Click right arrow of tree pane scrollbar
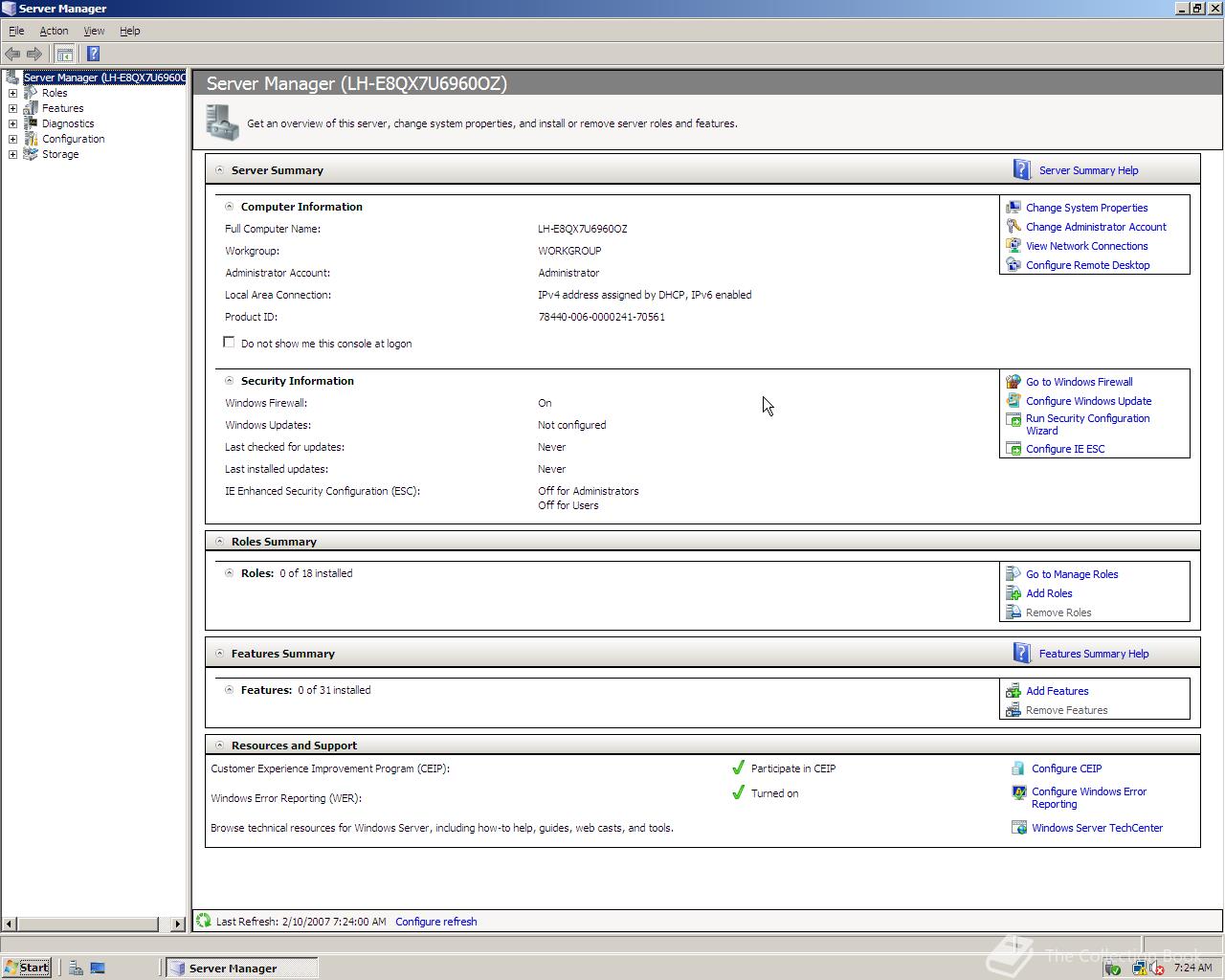Screen dimensions: 1225x980 [178, 924]
